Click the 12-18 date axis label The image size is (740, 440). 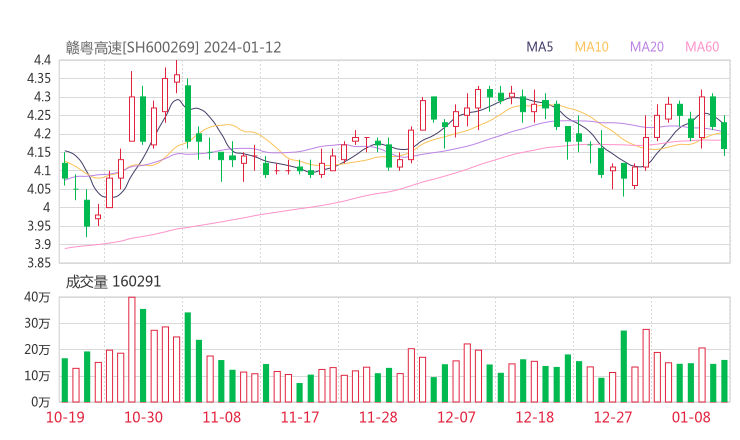[x=534, y=417]
